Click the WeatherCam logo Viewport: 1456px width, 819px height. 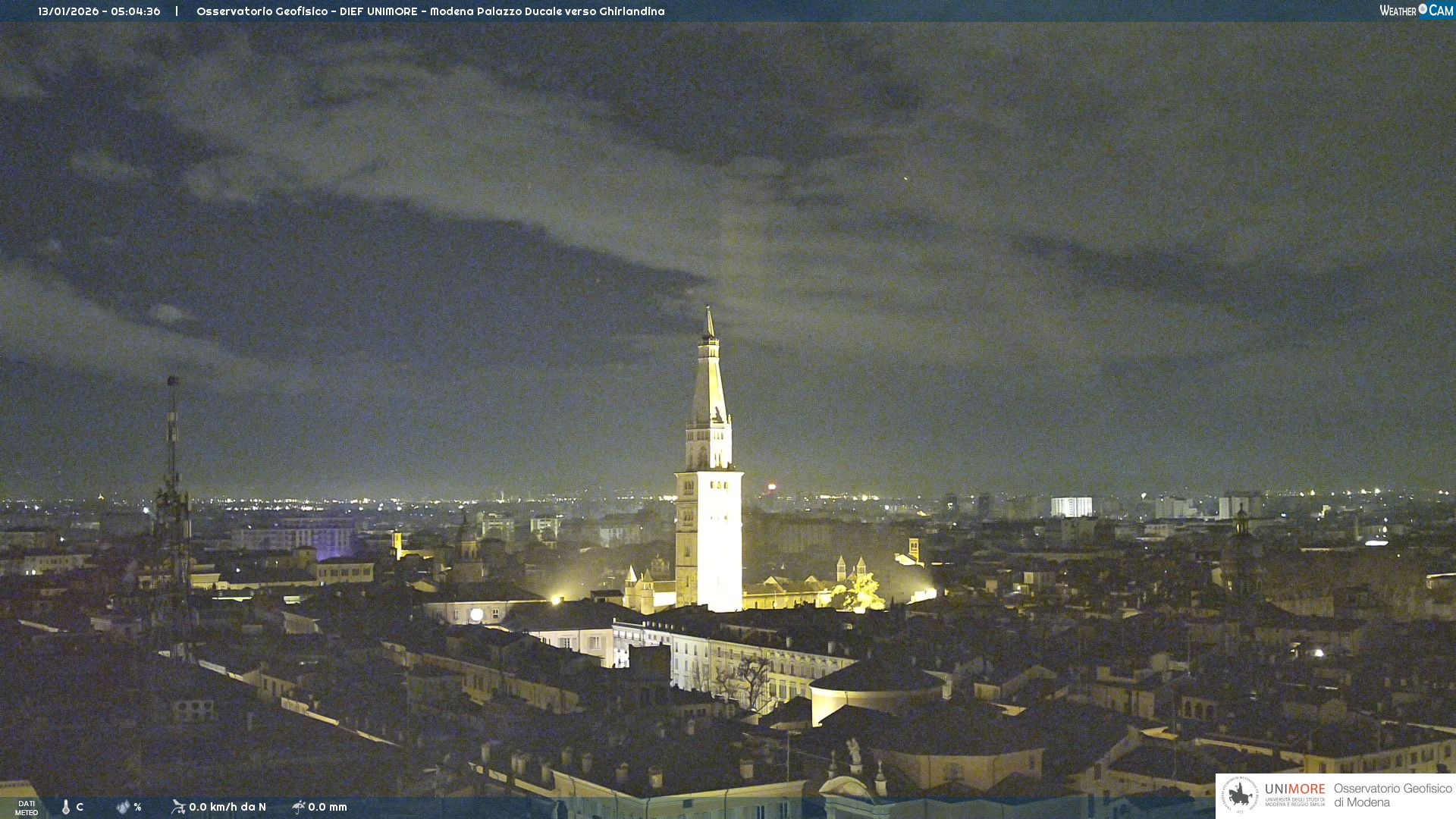click(1416, 11)
